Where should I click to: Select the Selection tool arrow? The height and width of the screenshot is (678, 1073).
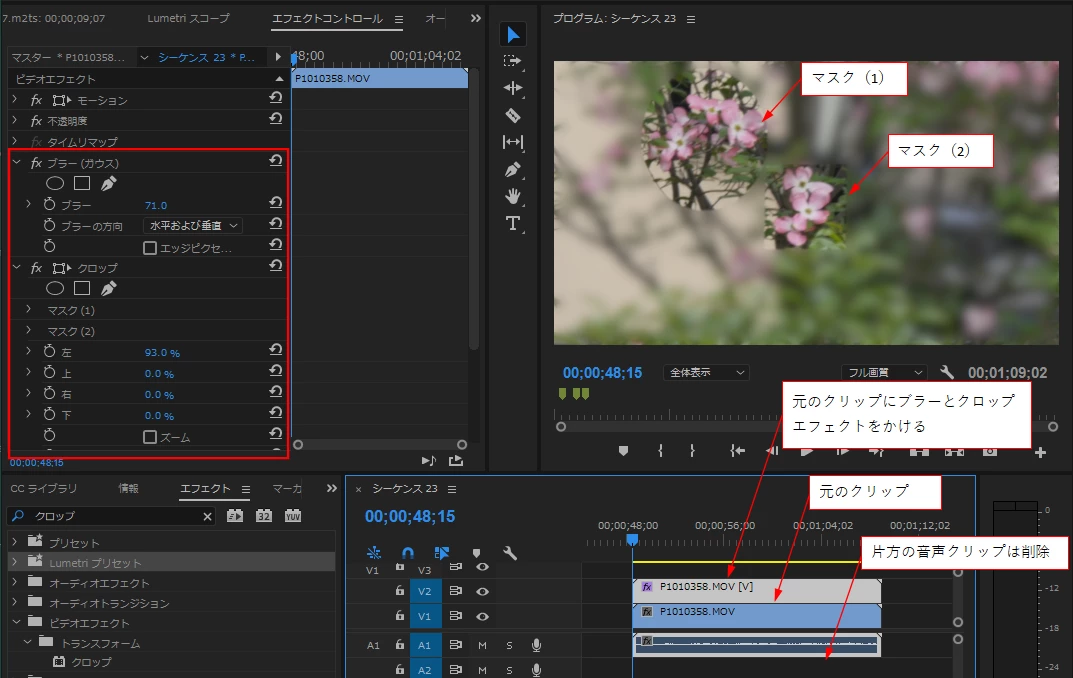[513, 34]
